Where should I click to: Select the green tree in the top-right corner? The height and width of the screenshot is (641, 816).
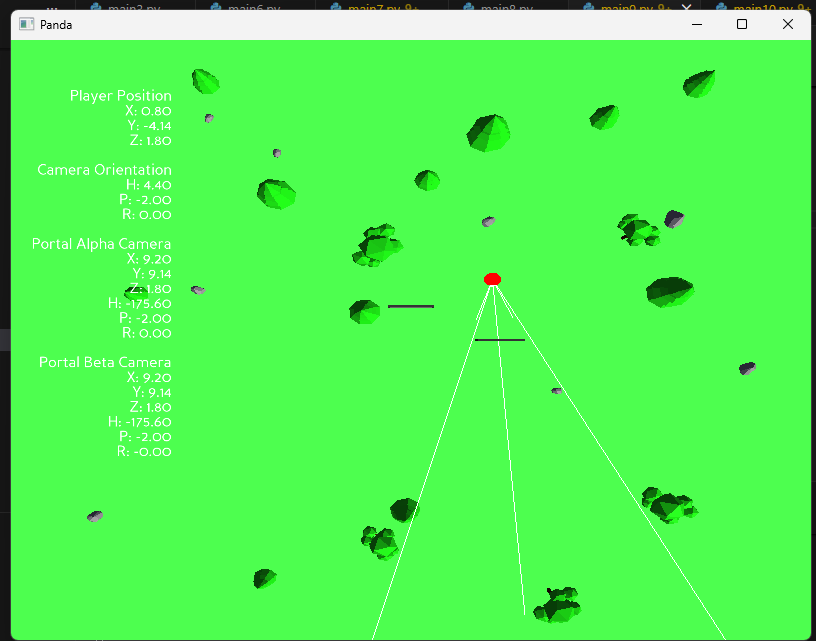pyautogui.click(x=698, y=84)
